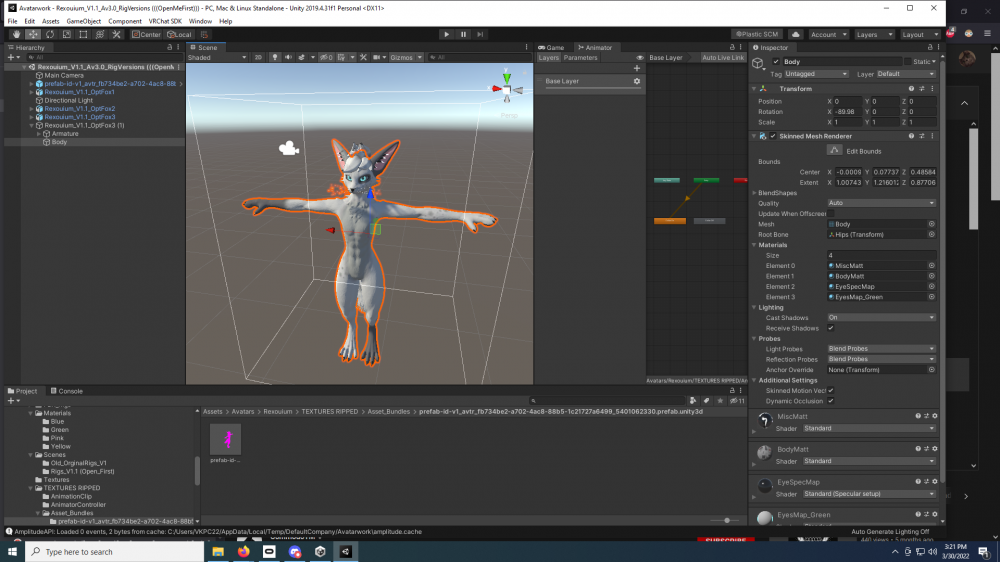Click the Play button
The image size is (1000, 562).
coord(446,34)
